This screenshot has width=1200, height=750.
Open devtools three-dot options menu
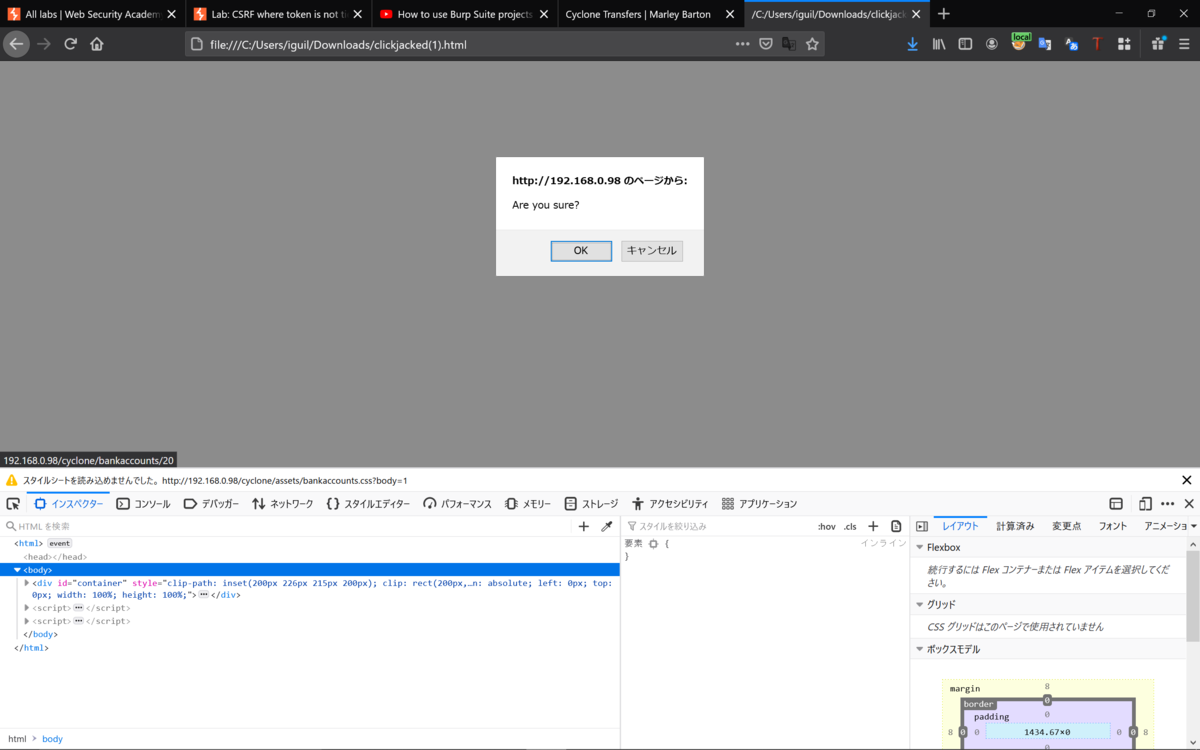[x=1167, y=504]
